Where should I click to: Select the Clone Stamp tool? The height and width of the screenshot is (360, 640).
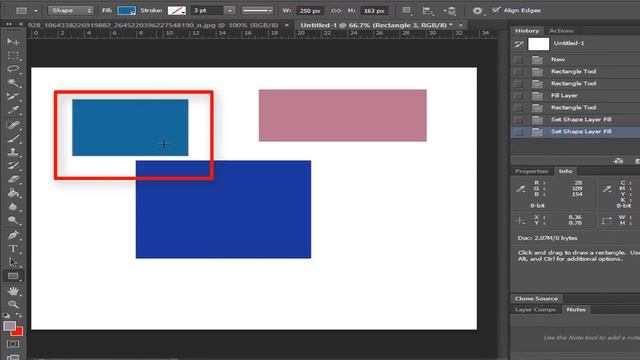click(13, 152)
